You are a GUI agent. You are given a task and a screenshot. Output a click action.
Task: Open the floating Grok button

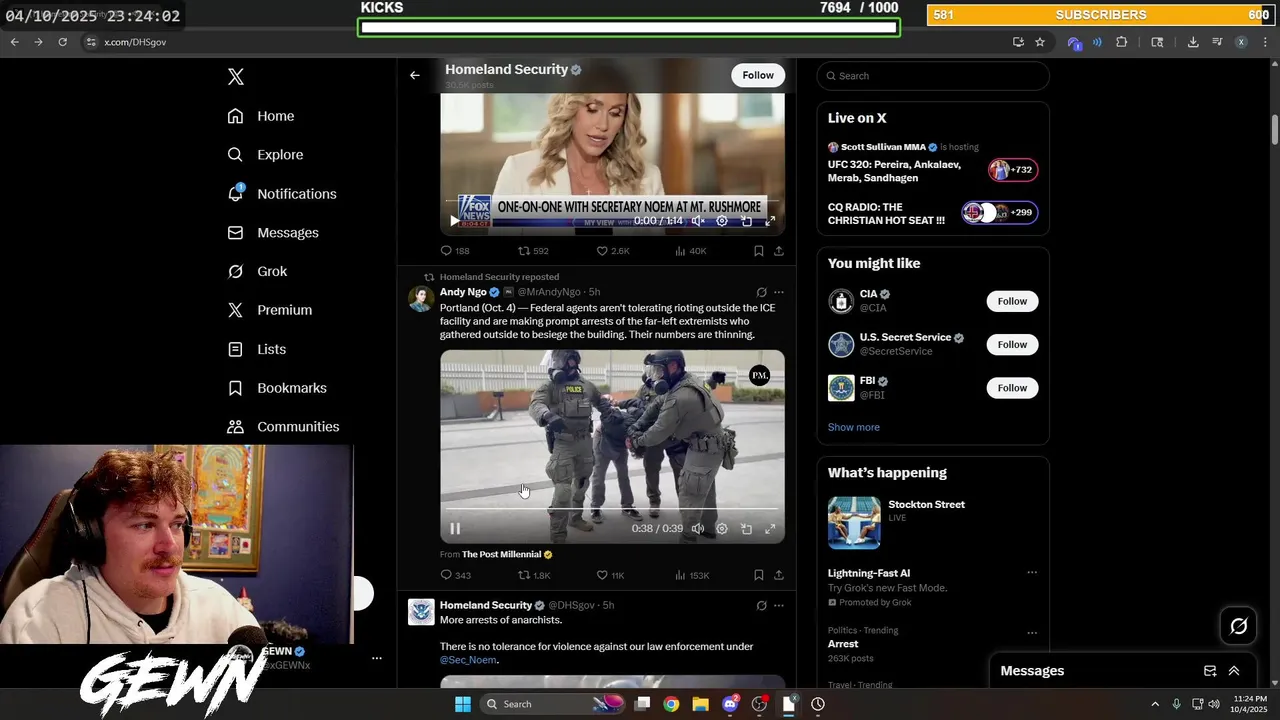click(x=1239, y=626)
